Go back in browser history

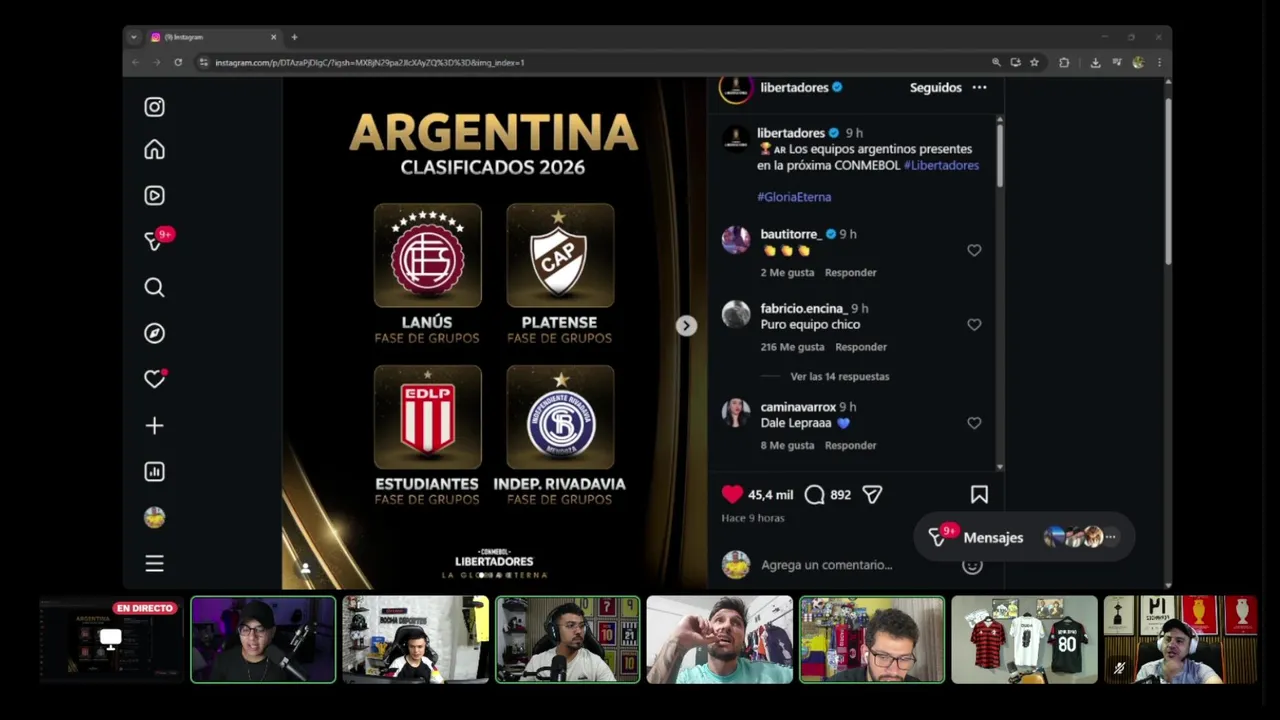(135, 62)
